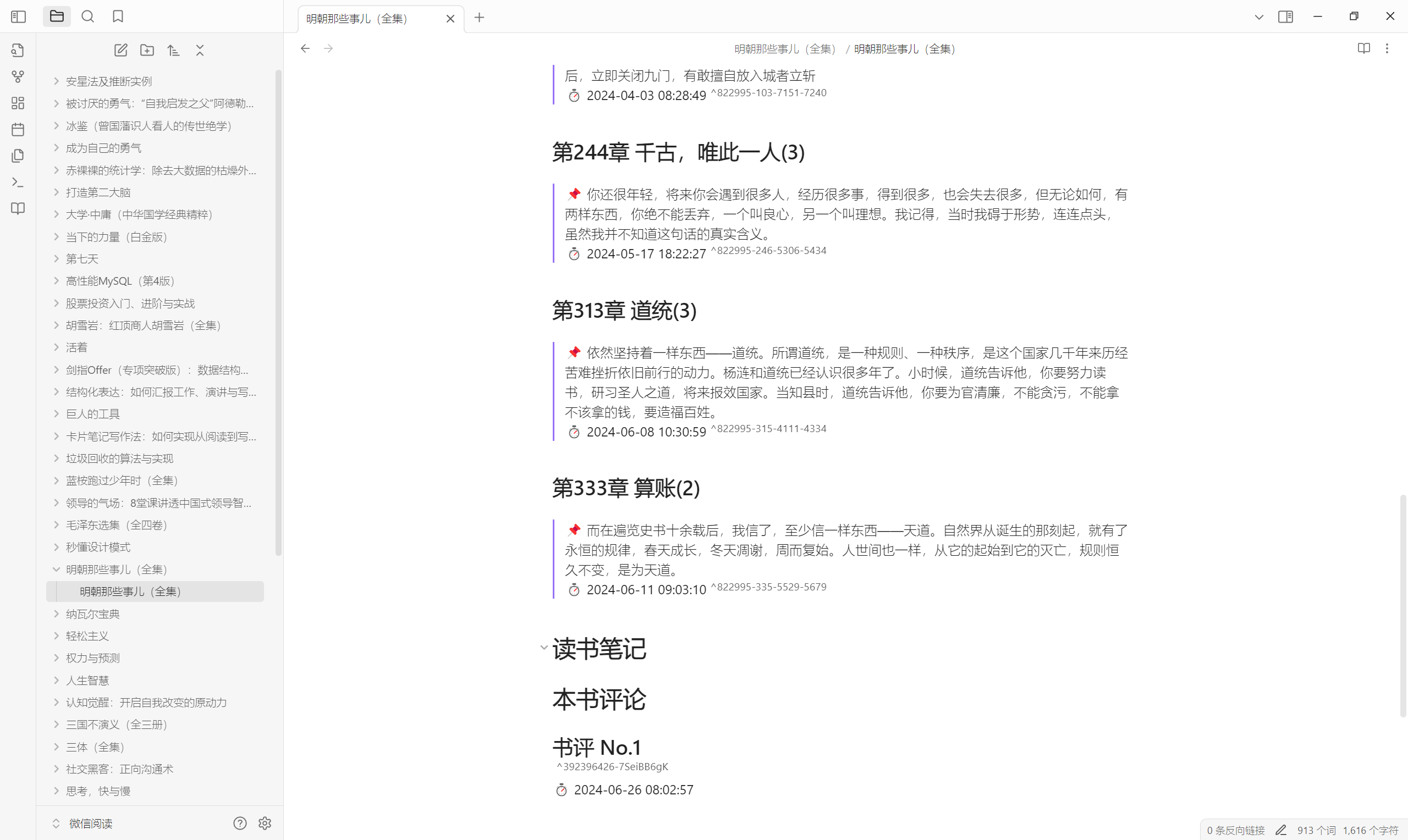Image resolution: width=1408 pixels, height=840 pixels.
Task: Click the note's vertical scrollbar
Action: 1402,606
